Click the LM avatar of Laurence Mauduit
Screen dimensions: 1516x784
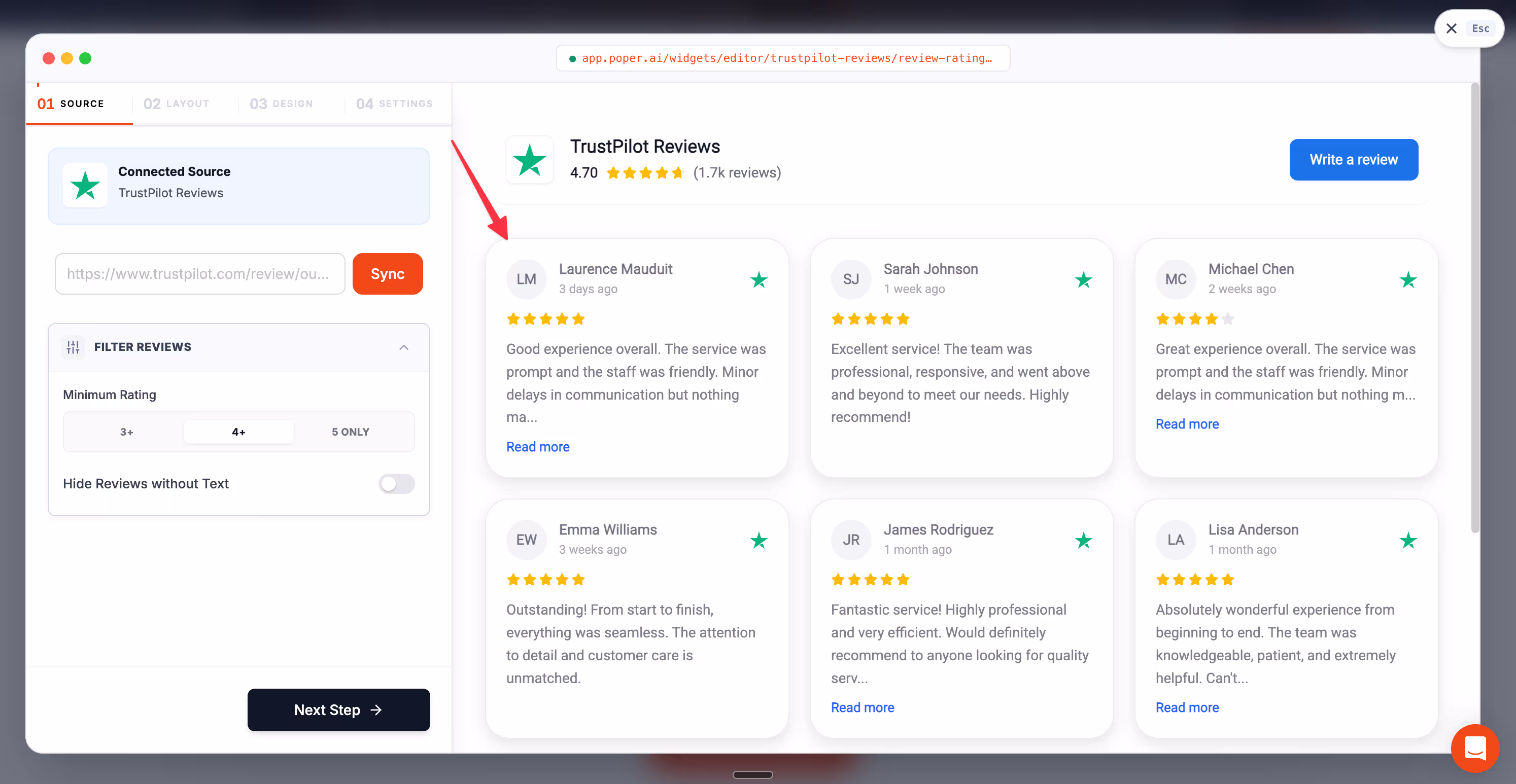526,279
